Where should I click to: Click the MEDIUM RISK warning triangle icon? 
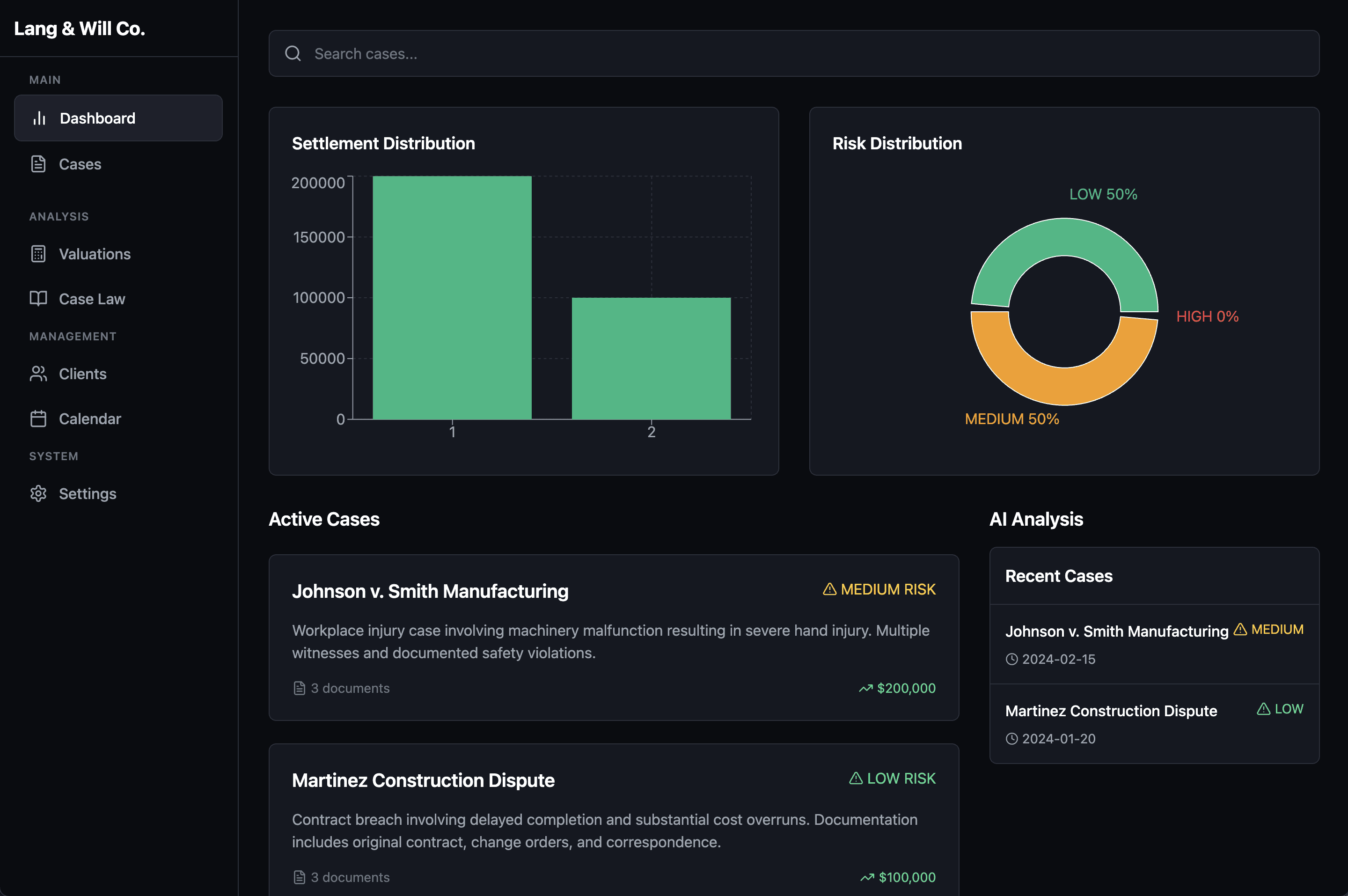point(829,589)
